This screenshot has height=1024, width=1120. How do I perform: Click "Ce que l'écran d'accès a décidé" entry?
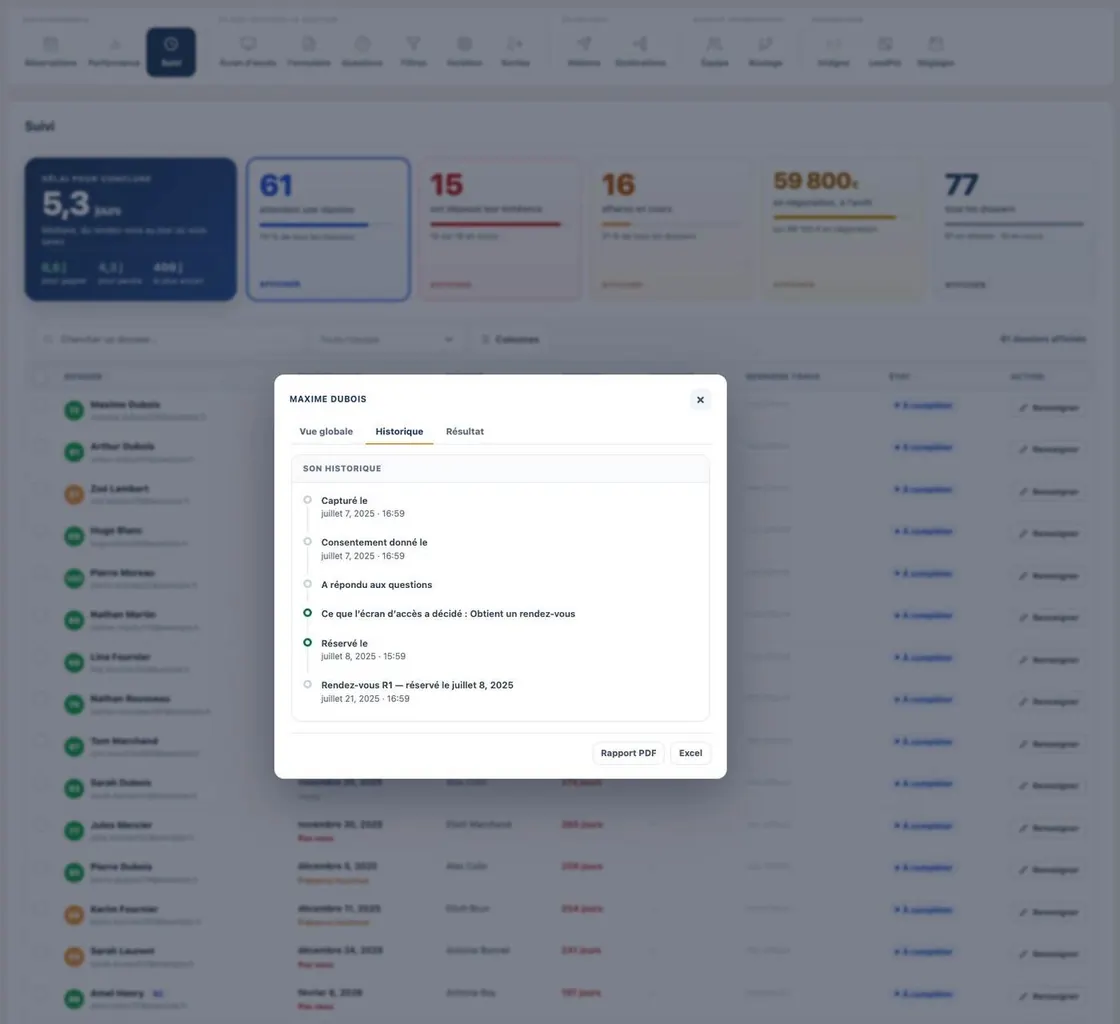tap(448, 613)
